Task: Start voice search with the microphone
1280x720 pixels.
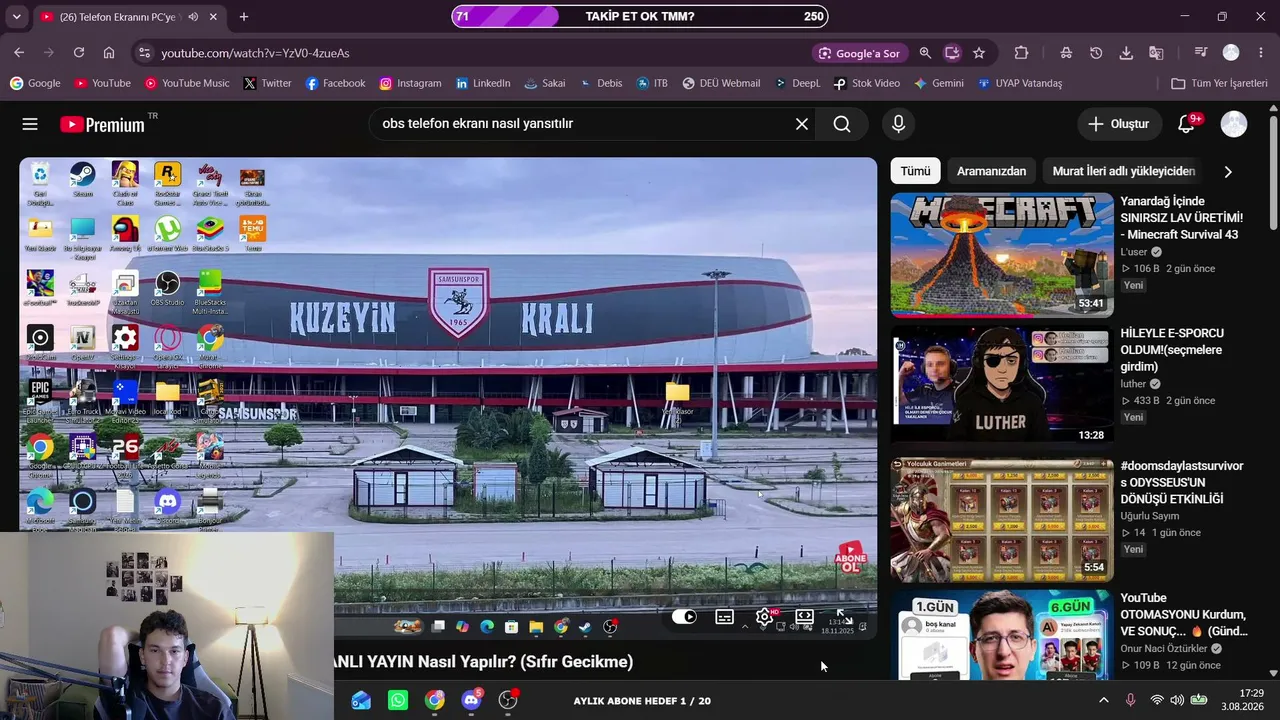Action: pyautogui.click(x=898, y=124)
